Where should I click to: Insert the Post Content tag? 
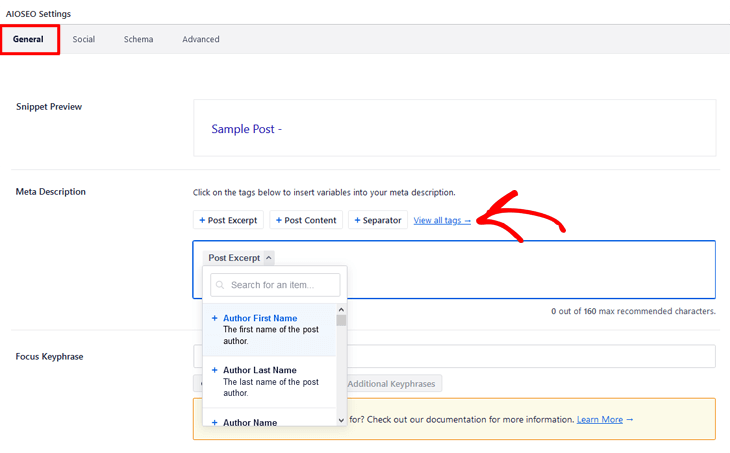tap(306, 220)
